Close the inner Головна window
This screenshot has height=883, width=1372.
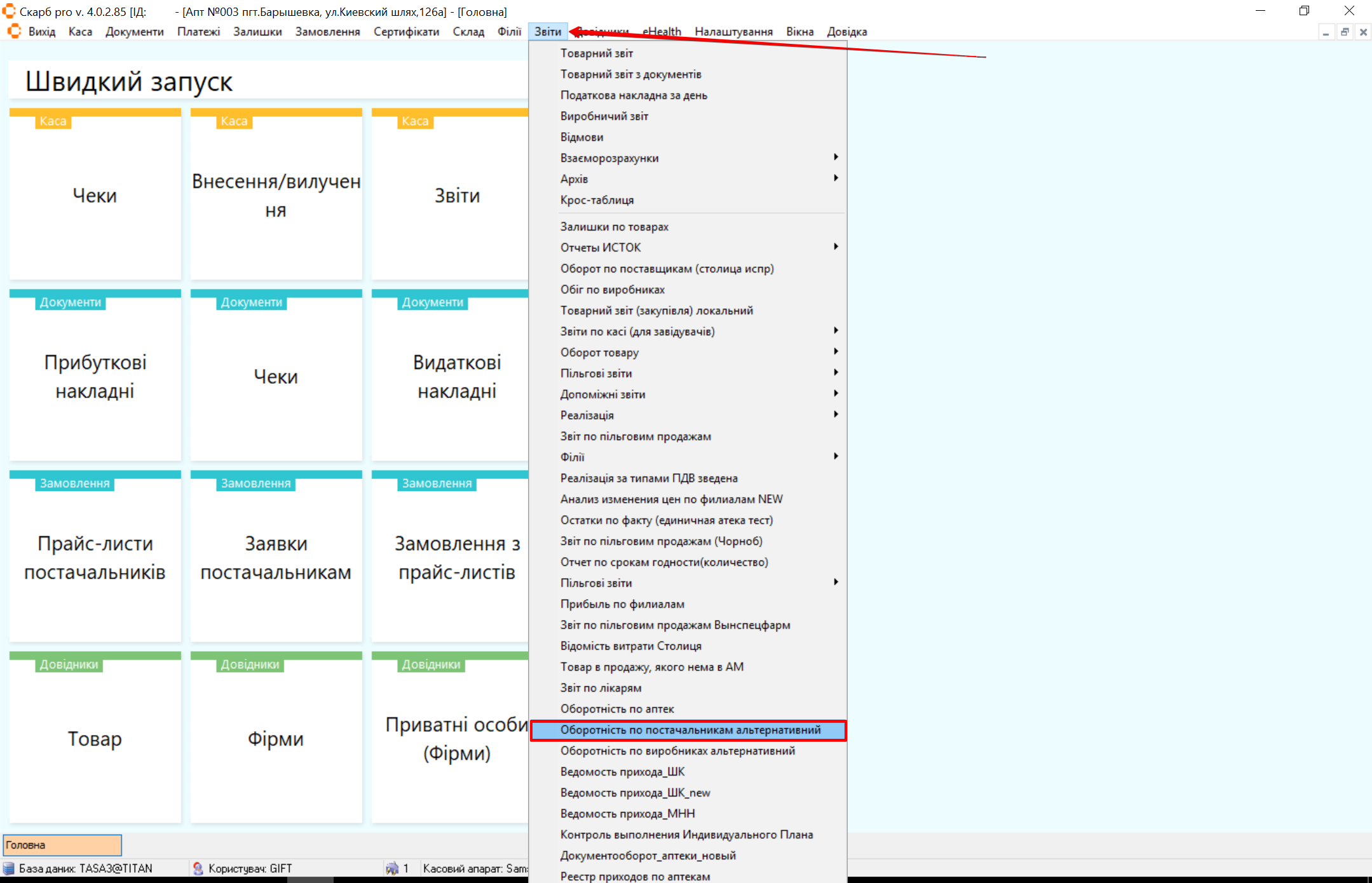click(1363, 32)
